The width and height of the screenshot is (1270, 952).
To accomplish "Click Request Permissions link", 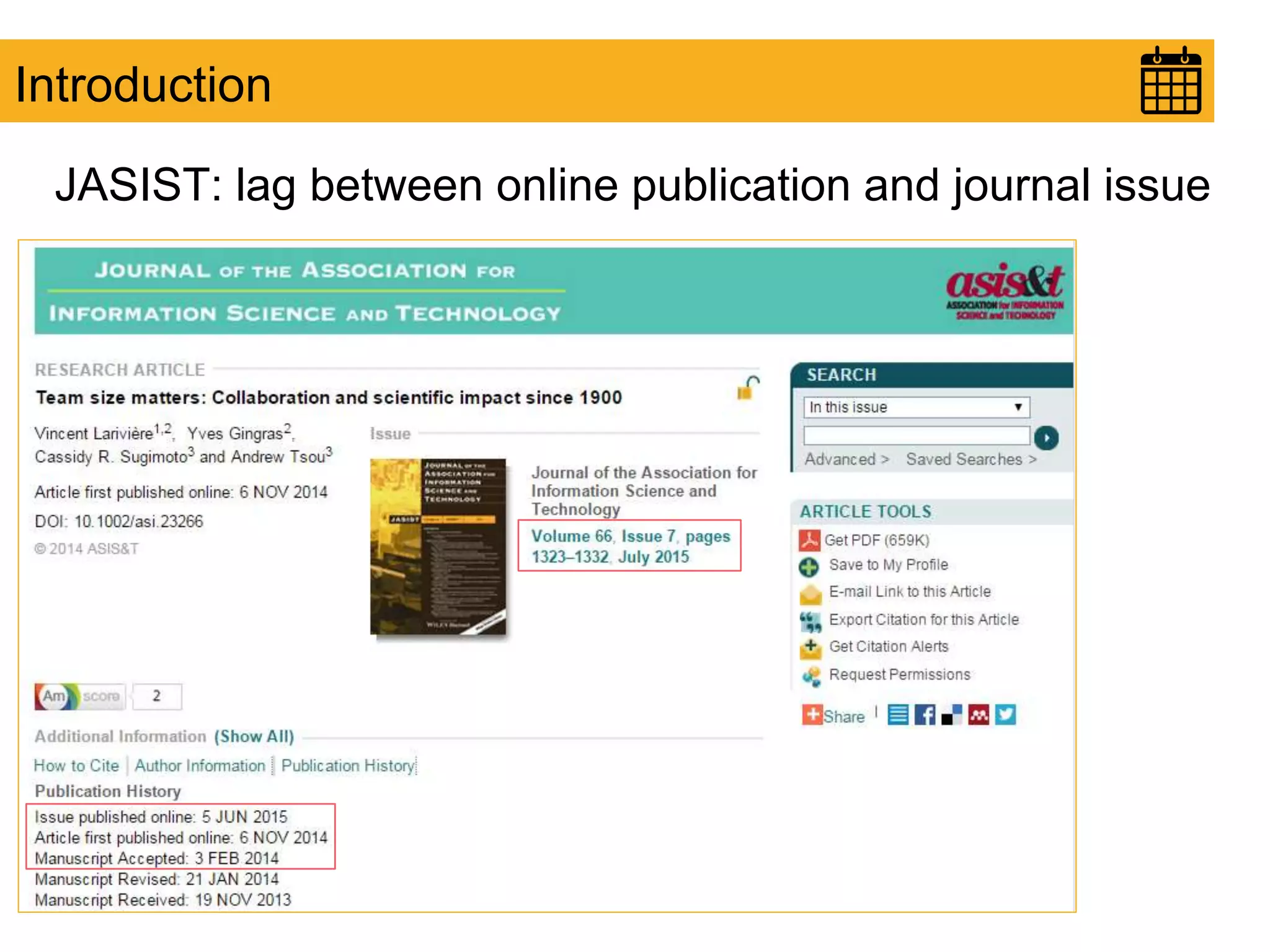I will [x=899, y=675].
